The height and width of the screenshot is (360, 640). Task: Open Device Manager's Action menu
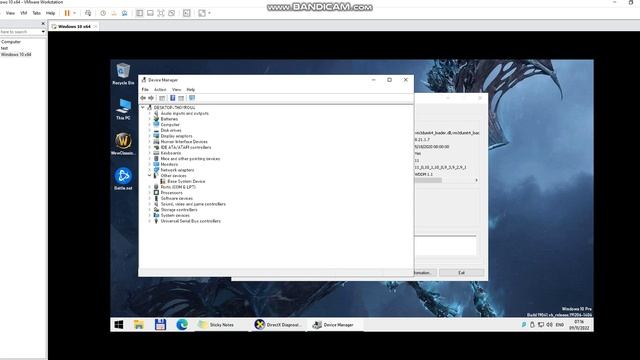coord(160,89)
